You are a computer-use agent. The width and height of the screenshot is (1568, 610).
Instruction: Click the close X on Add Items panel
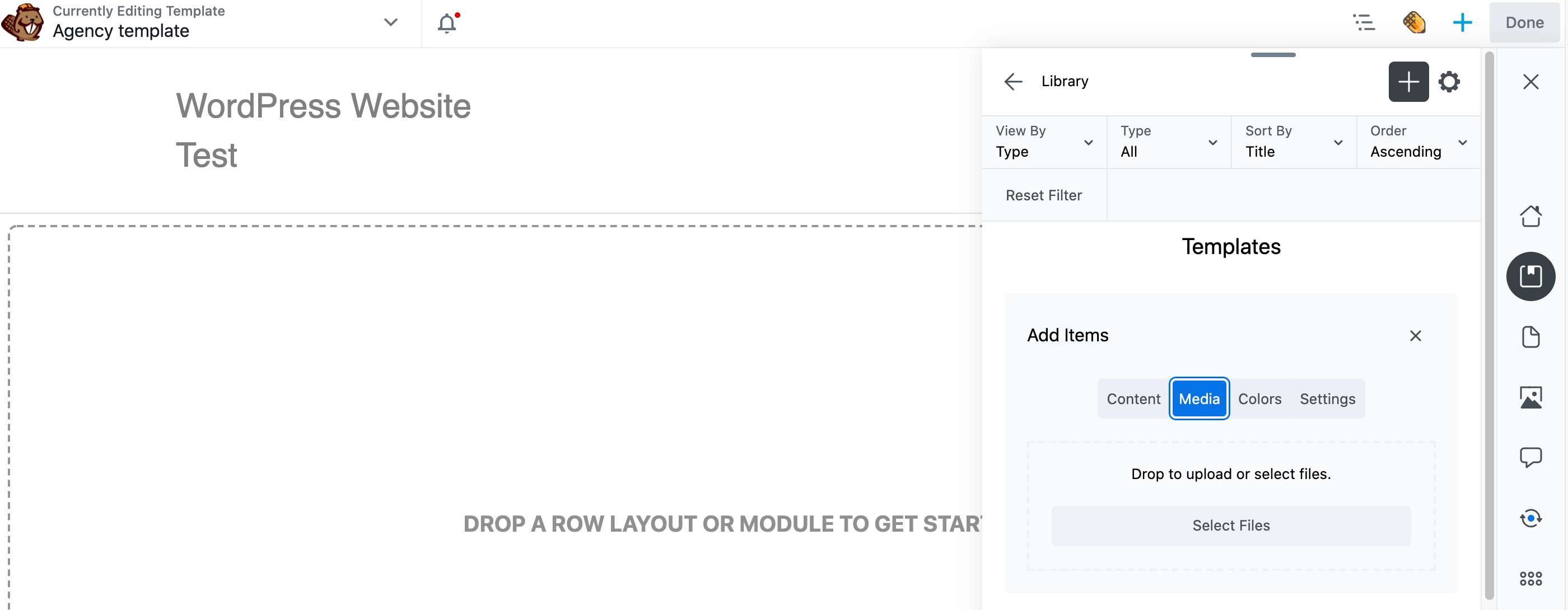1416,336
